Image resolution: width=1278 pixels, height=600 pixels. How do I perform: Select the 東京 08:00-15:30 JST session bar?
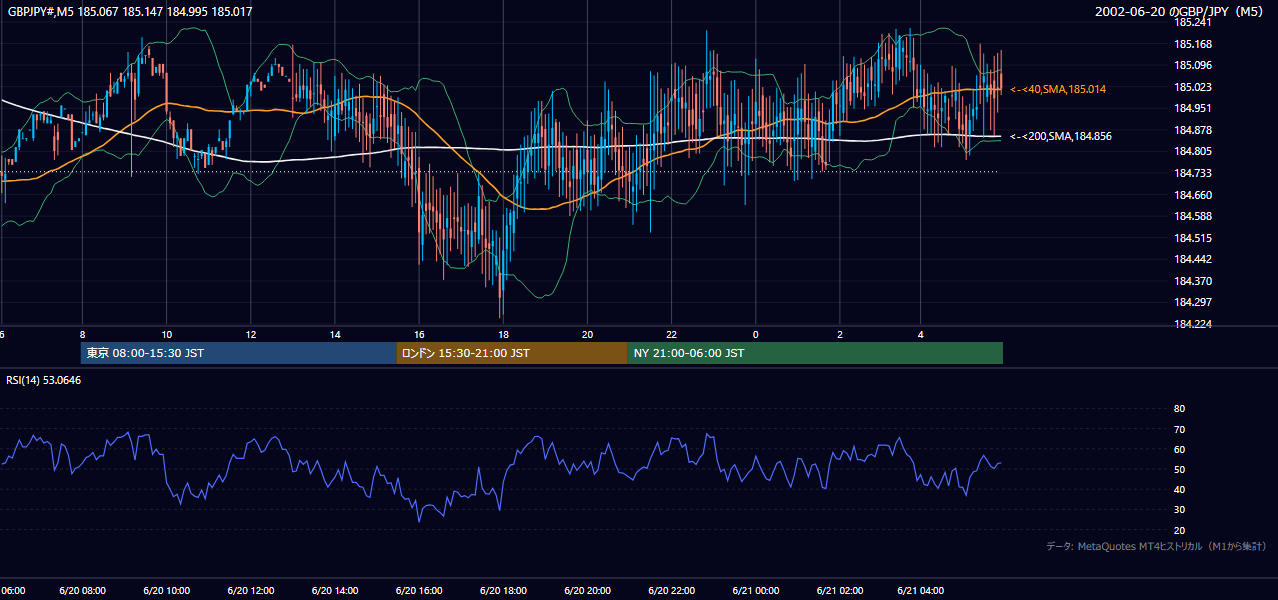239,353
